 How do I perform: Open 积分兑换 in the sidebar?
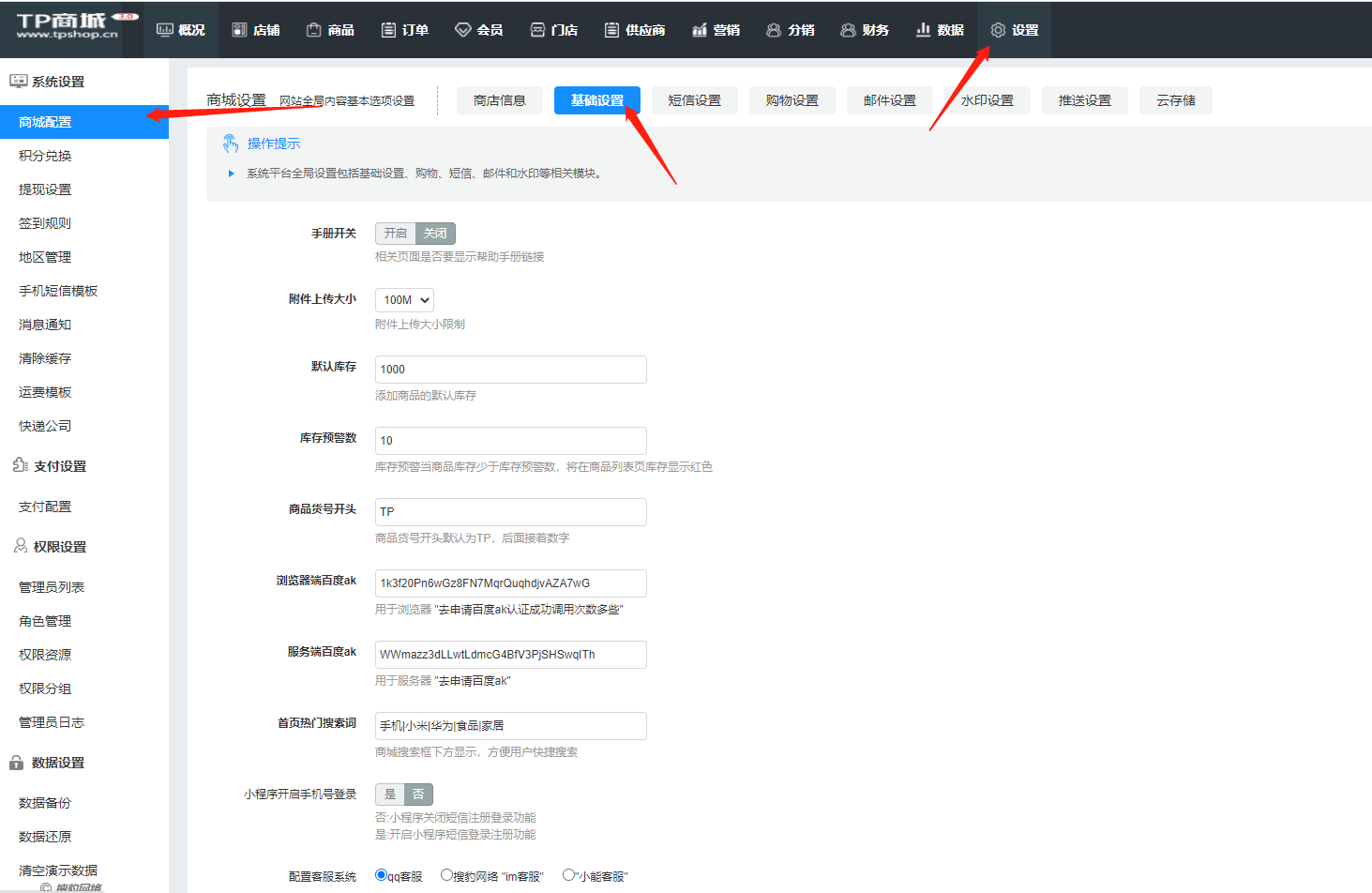coord(45,156)
